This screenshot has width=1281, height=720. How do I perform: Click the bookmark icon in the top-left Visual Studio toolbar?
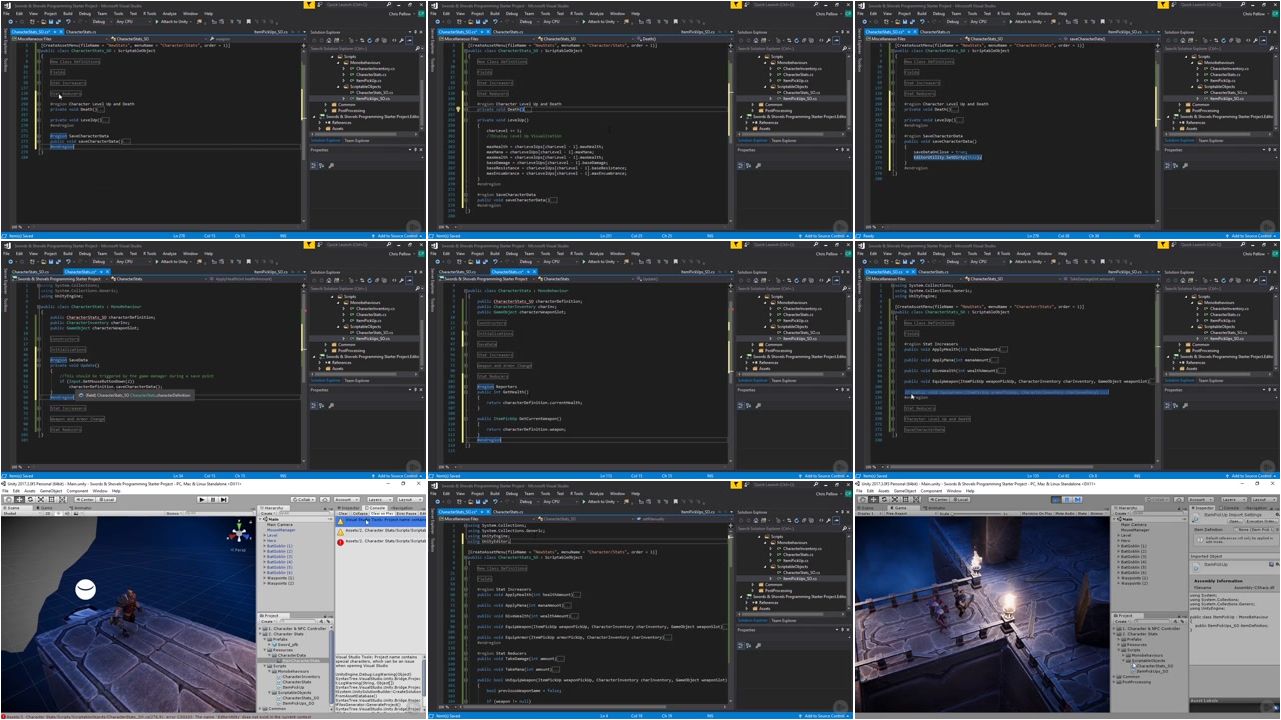click(248, 22)
